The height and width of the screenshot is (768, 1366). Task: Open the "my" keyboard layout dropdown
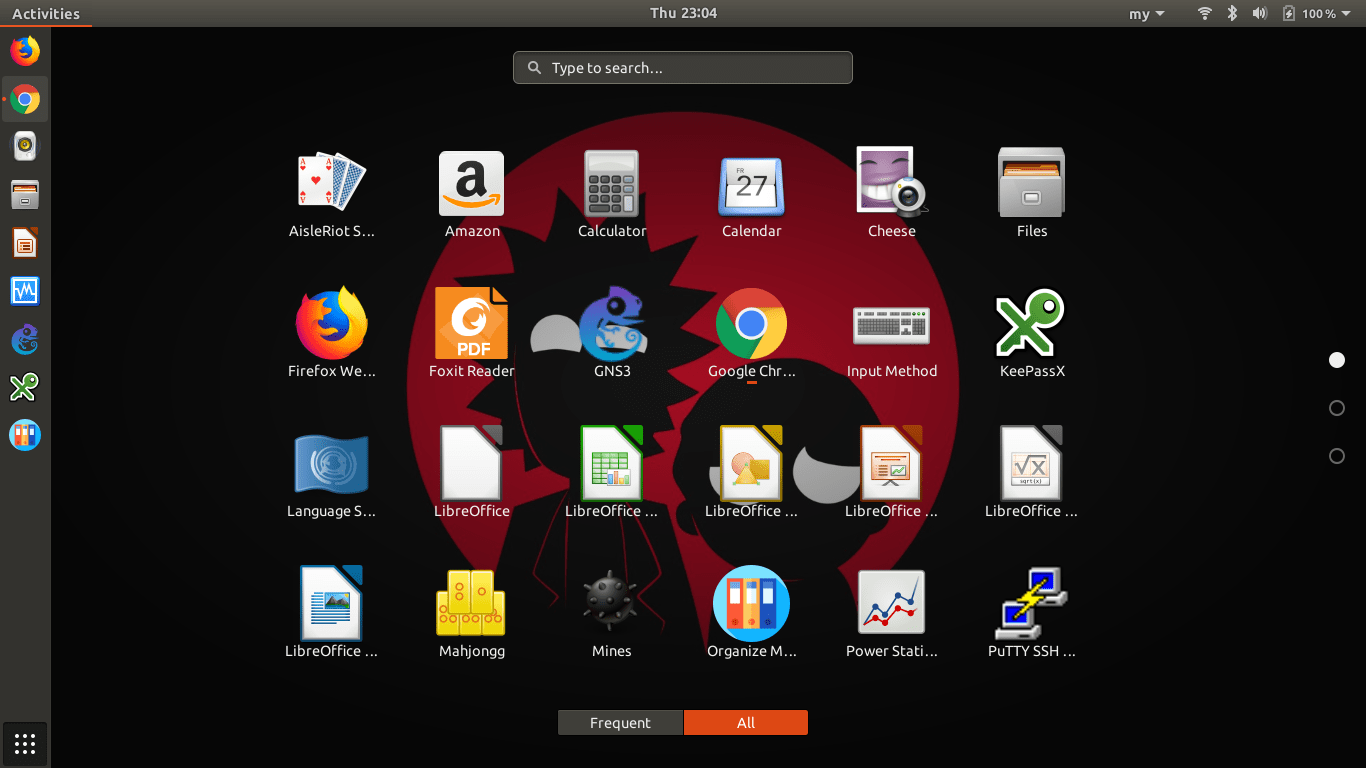[x=1147, y=14]
